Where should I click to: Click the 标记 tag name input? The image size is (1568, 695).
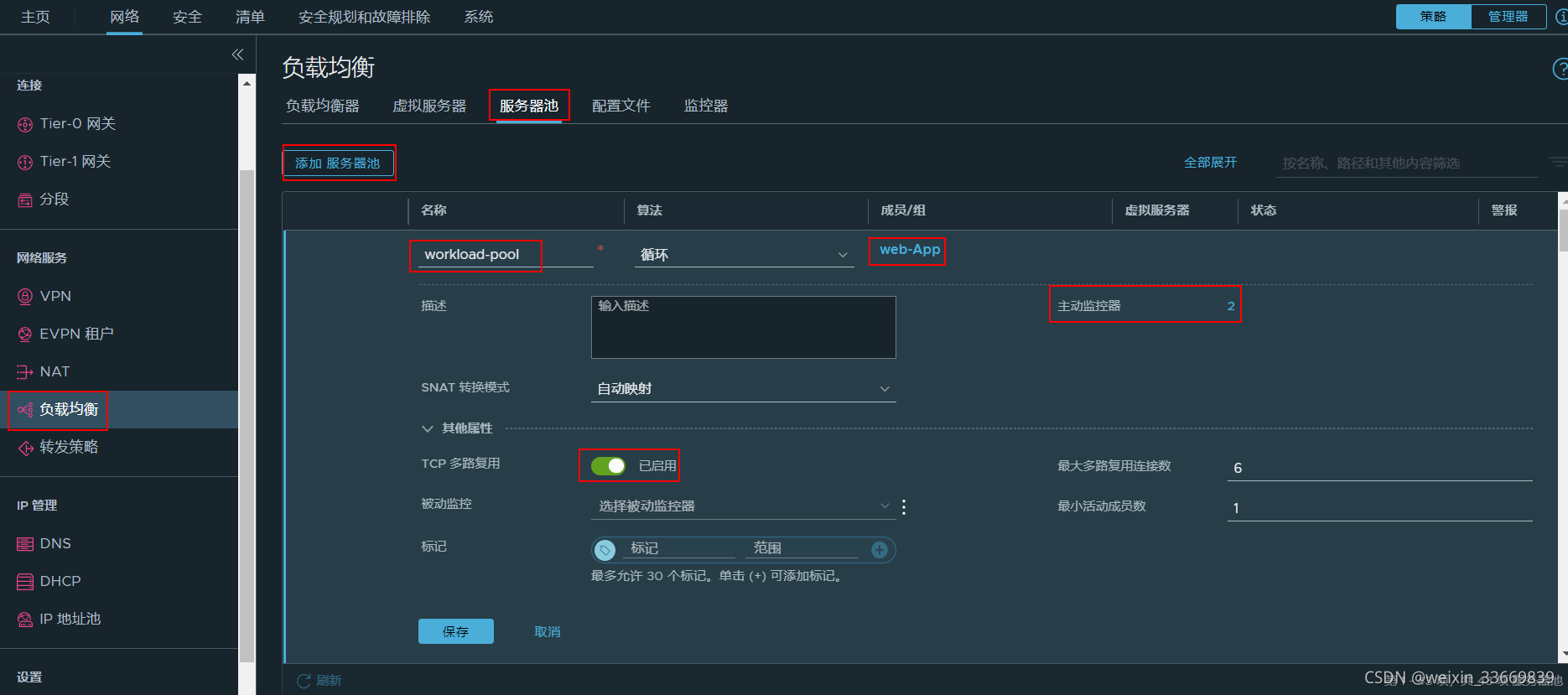tap(679, 548)
